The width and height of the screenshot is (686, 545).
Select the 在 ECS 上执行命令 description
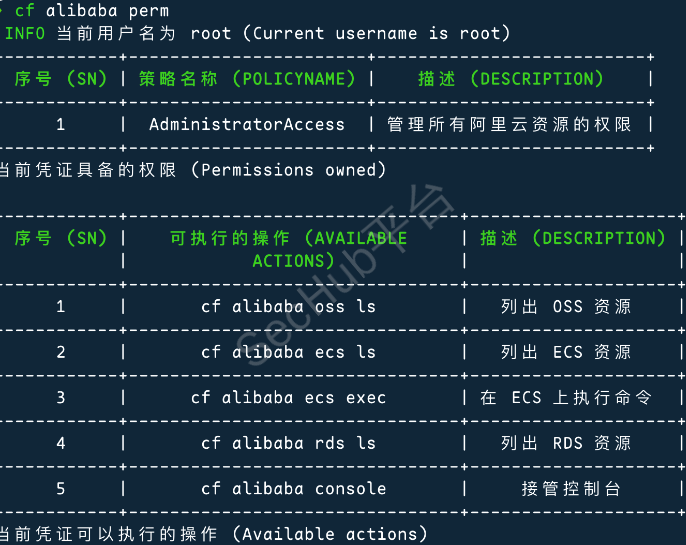pos(566,397)
